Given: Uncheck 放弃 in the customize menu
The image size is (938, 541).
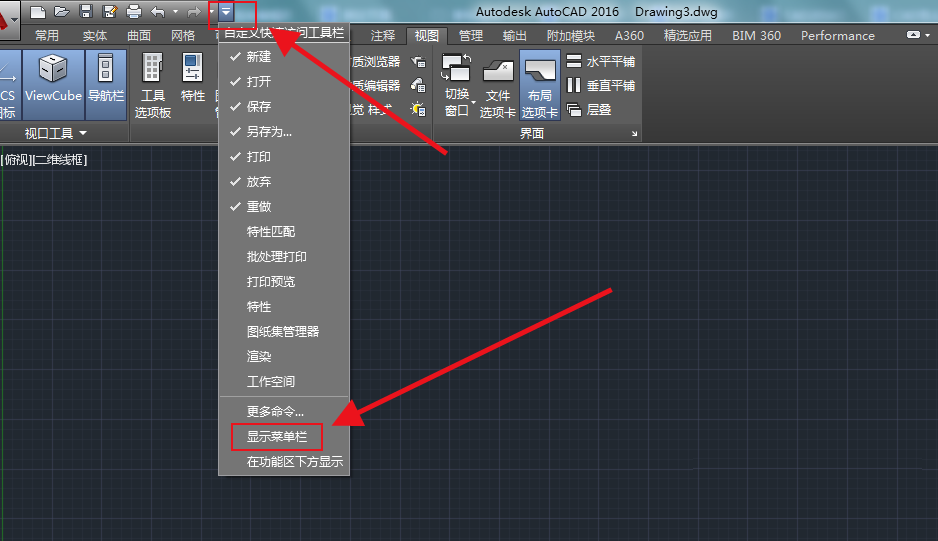Looking at the screenshot, I should [284, 181].
